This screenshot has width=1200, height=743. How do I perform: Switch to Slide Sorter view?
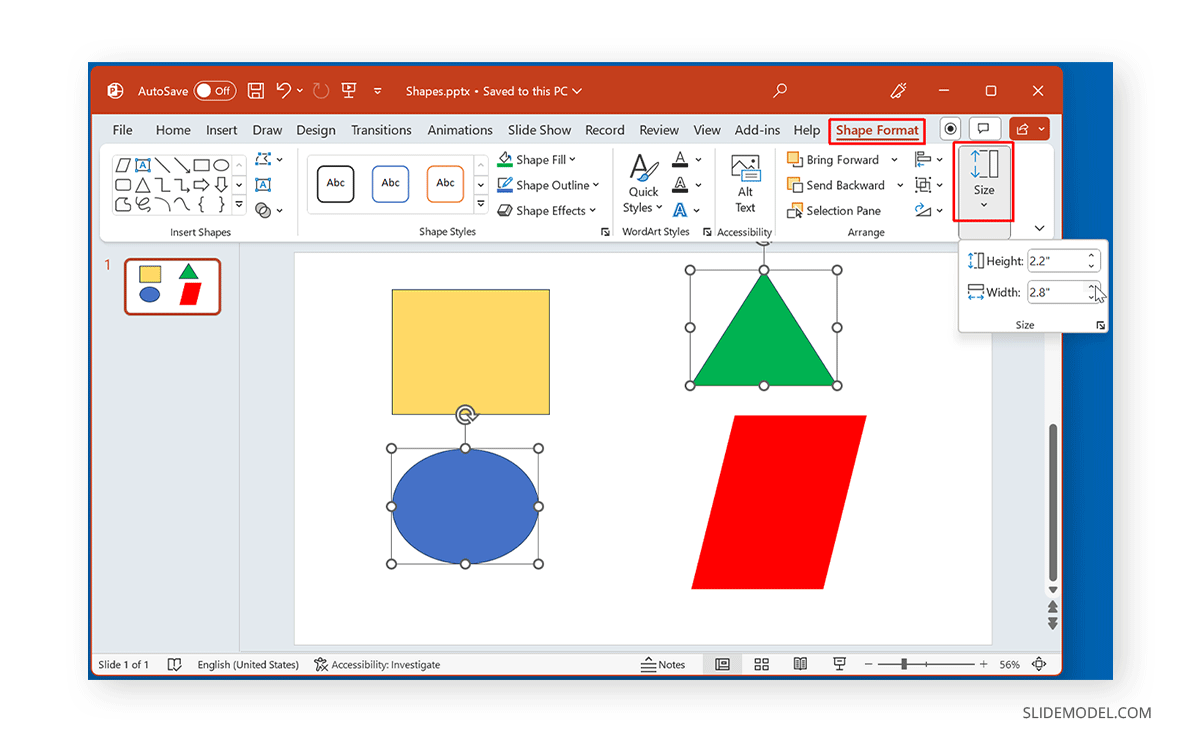(761, 665)
